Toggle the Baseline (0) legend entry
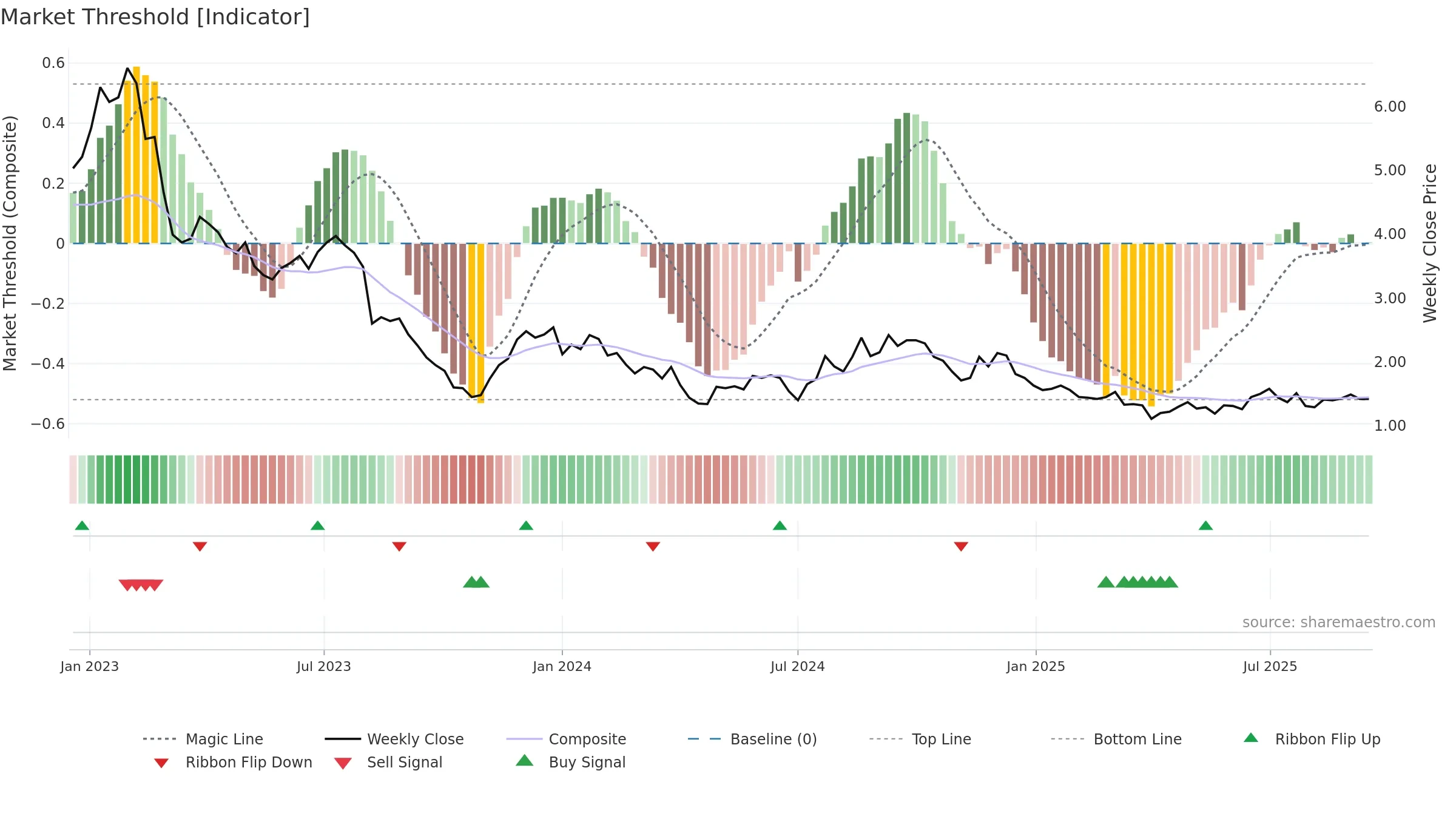Image resolution: width=1456 pixels, height=819 pixels. (752, 739)
